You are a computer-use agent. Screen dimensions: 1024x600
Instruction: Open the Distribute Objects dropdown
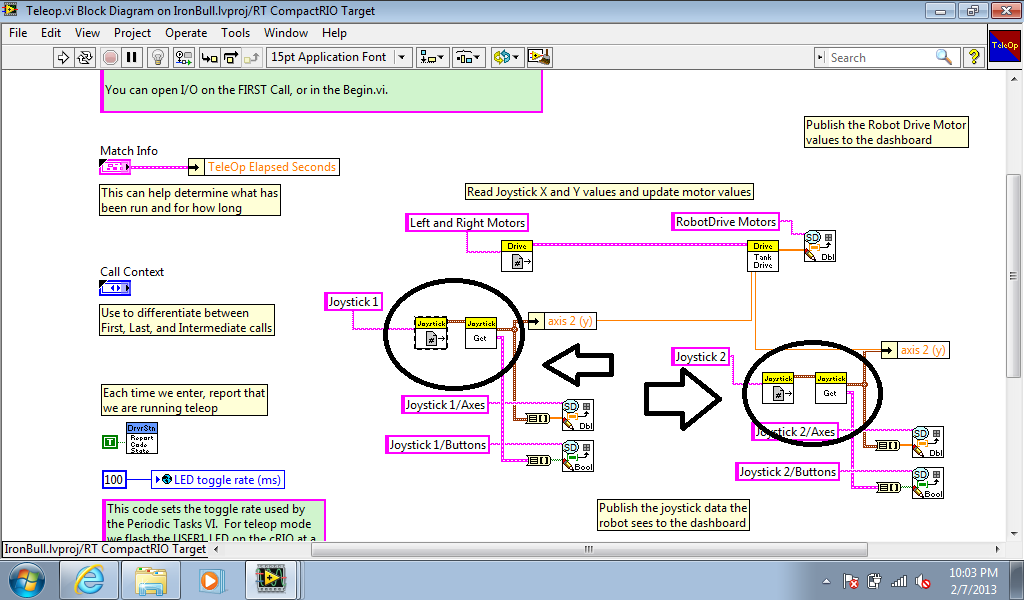[x=468, y=57]
